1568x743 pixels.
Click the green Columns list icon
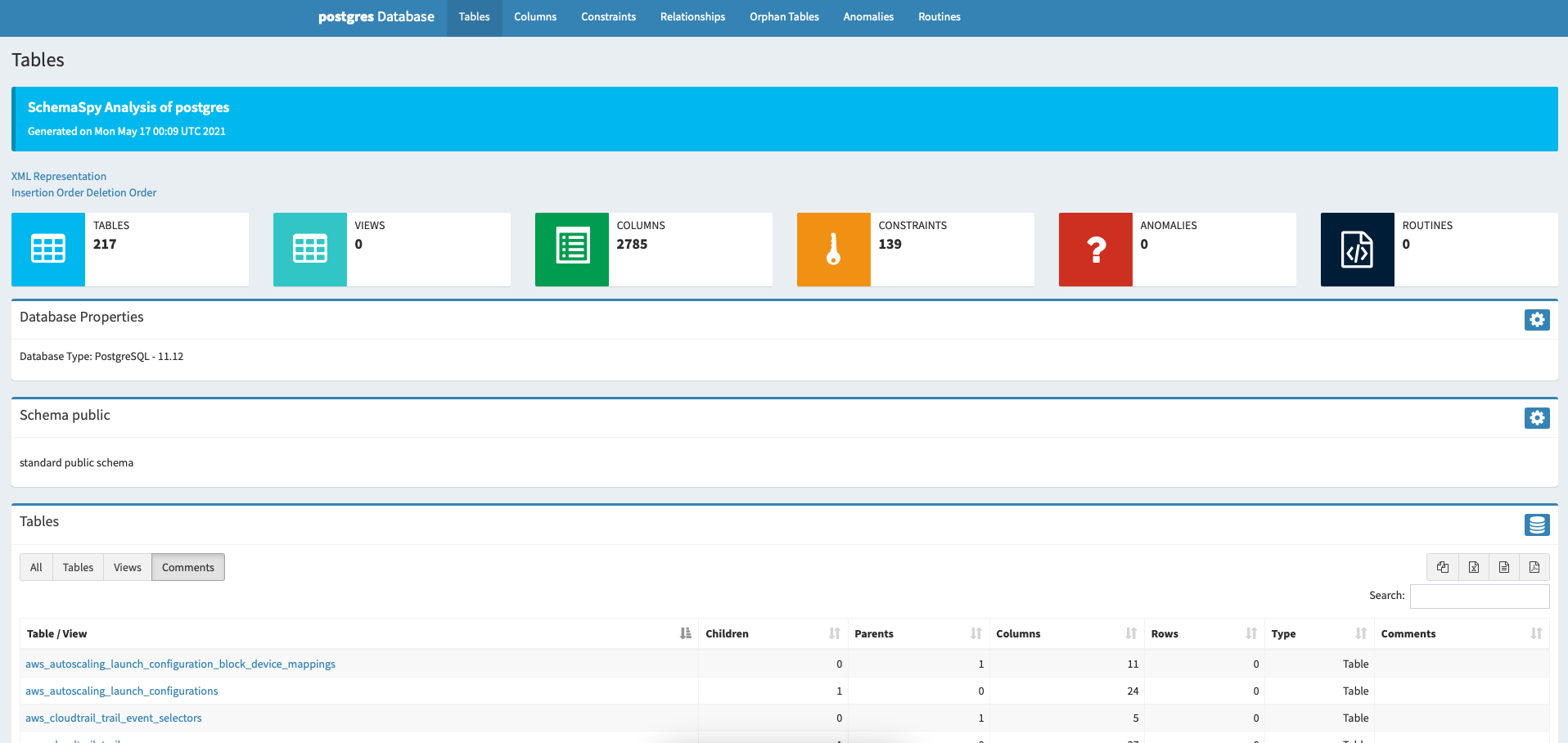point(572,249)
